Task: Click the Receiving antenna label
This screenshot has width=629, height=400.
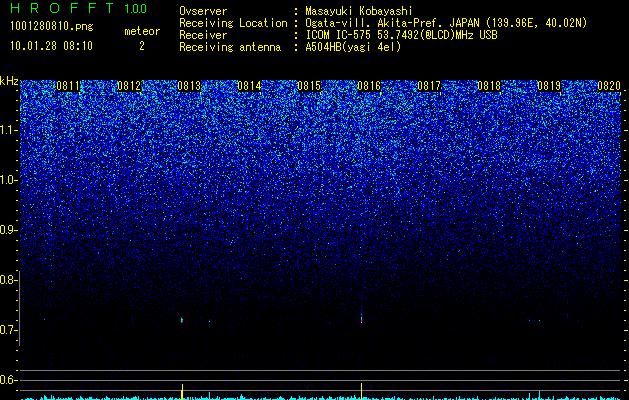Action: [x=230, y=47]
